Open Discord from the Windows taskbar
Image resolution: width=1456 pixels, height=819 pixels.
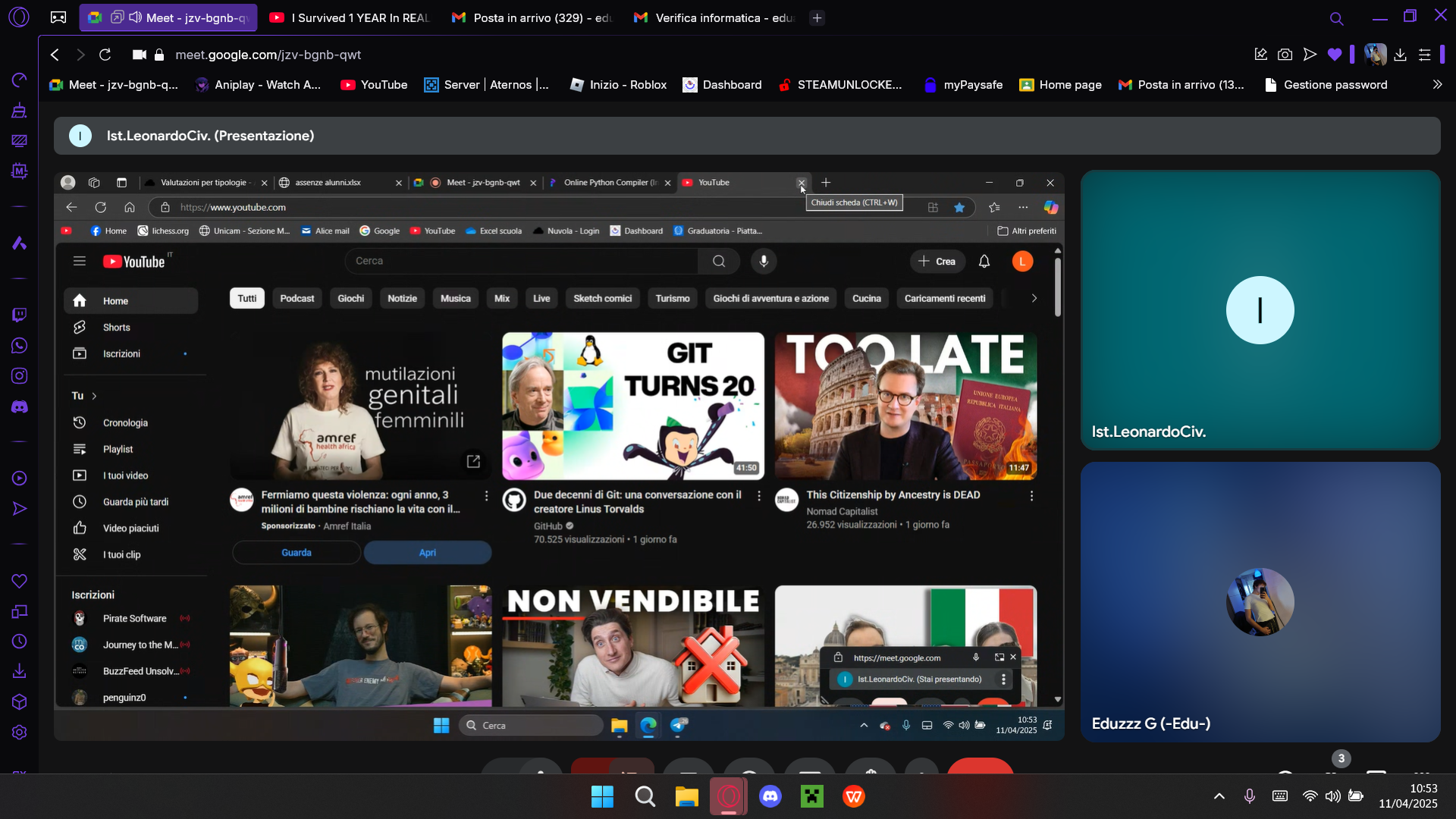pos(770,796)
